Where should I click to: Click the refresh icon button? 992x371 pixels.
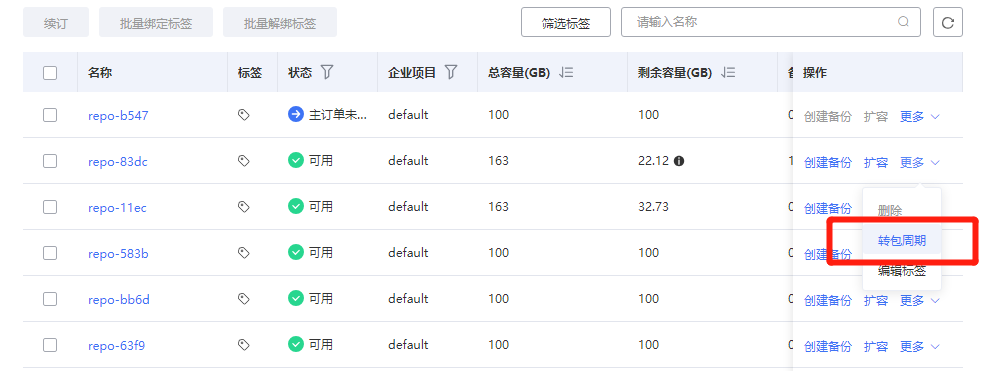coord(948,23)
